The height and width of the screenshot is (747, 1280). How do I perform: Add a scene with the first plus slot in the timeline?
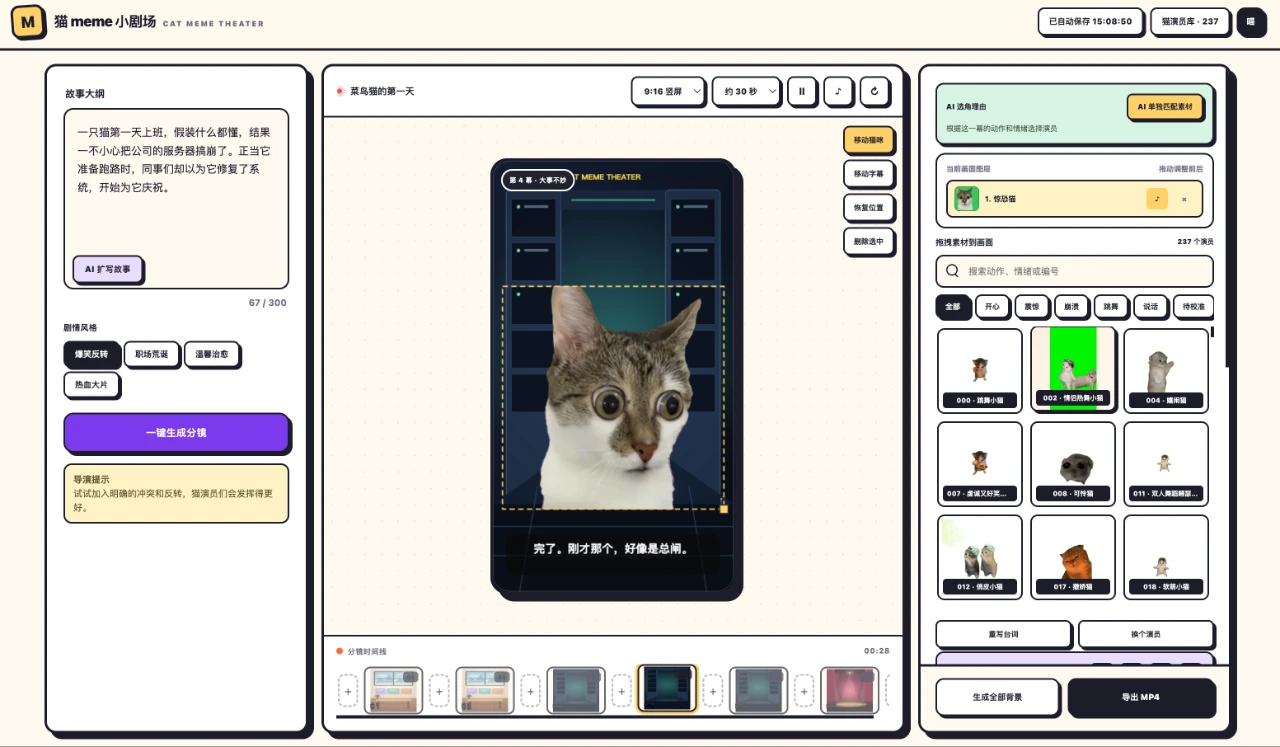[348, 690]
